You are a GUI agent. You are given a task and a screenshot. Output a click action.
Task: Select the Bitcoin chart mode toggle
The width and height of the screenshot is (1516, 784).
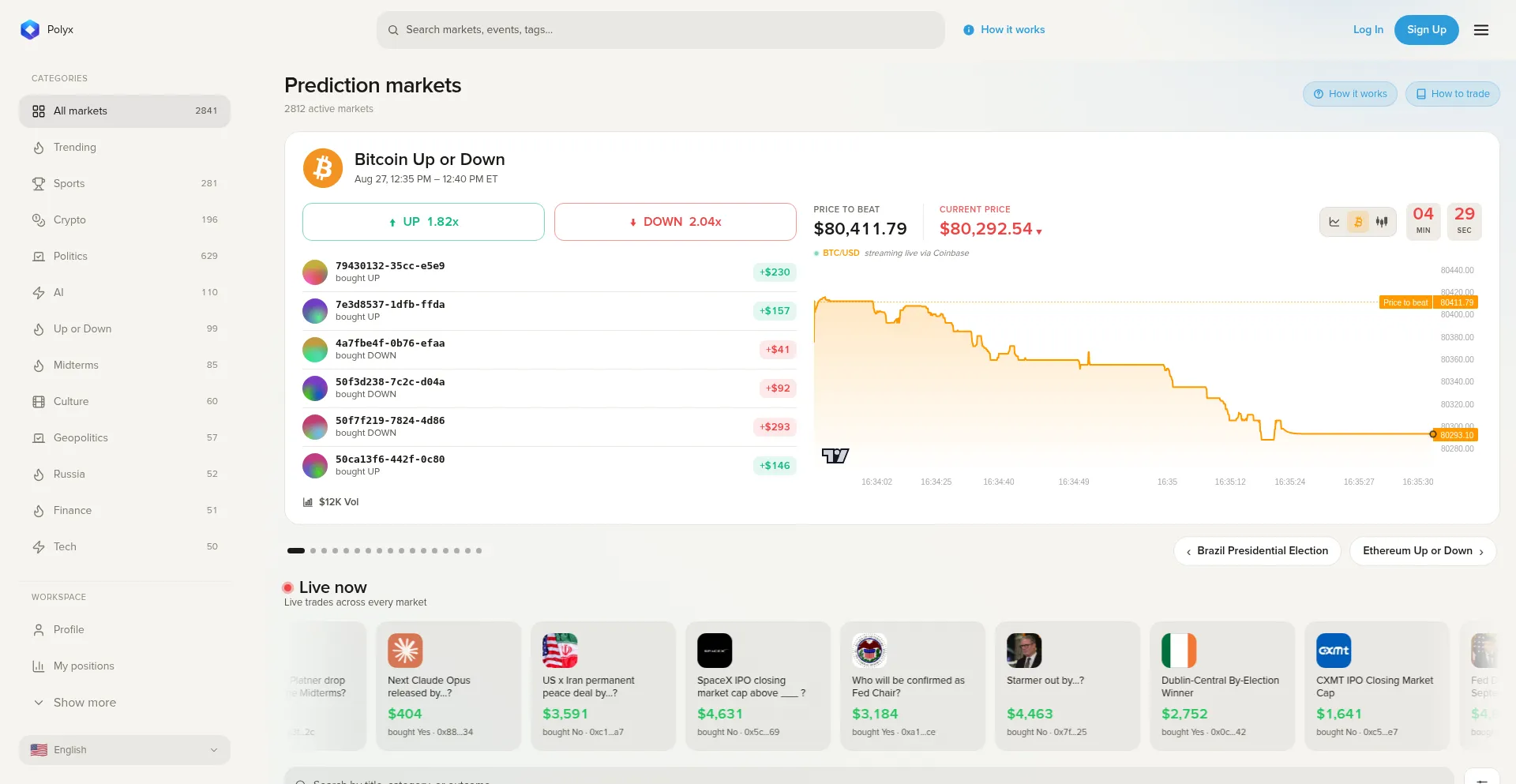coord(1358,222)
